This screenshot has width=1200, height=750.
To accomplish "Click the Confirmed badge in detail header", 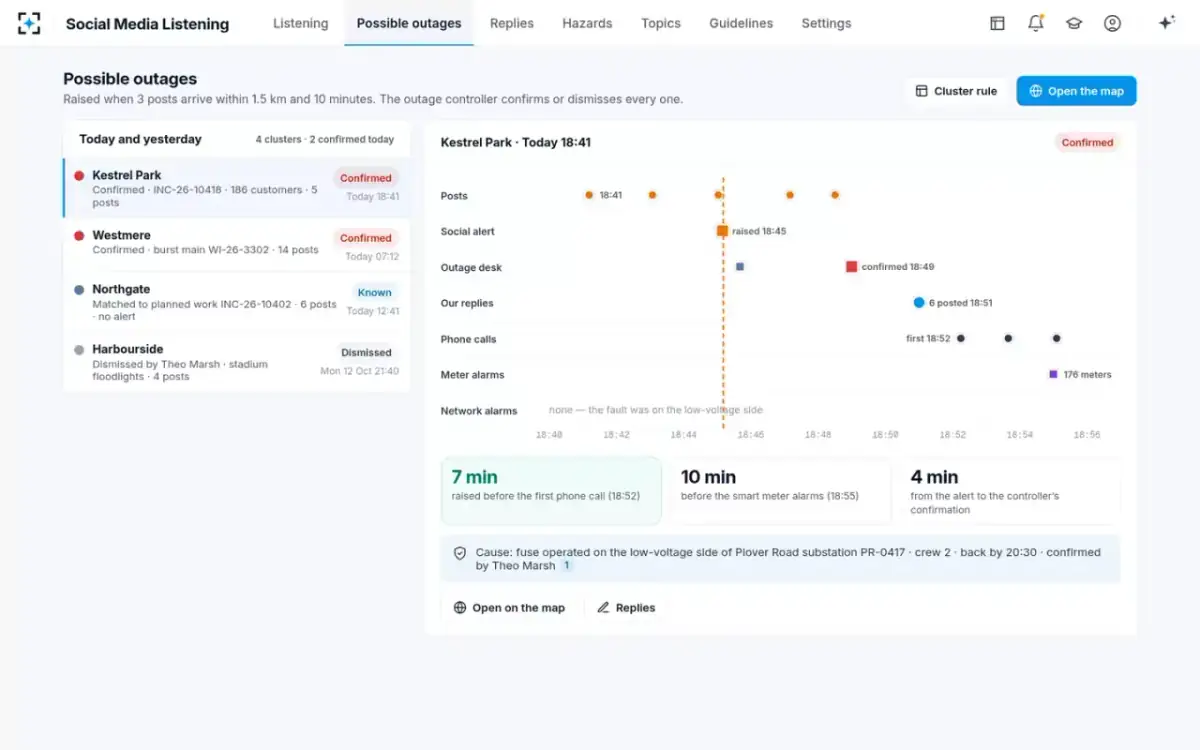I will coord(1087,143).
